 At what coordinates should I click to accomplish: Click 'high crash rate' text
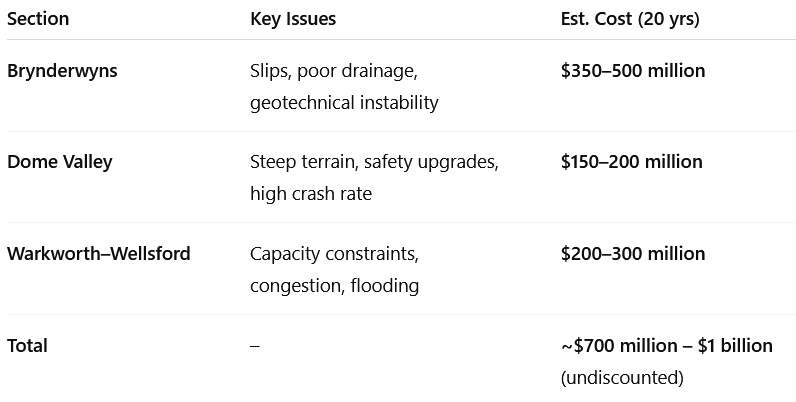311,194
